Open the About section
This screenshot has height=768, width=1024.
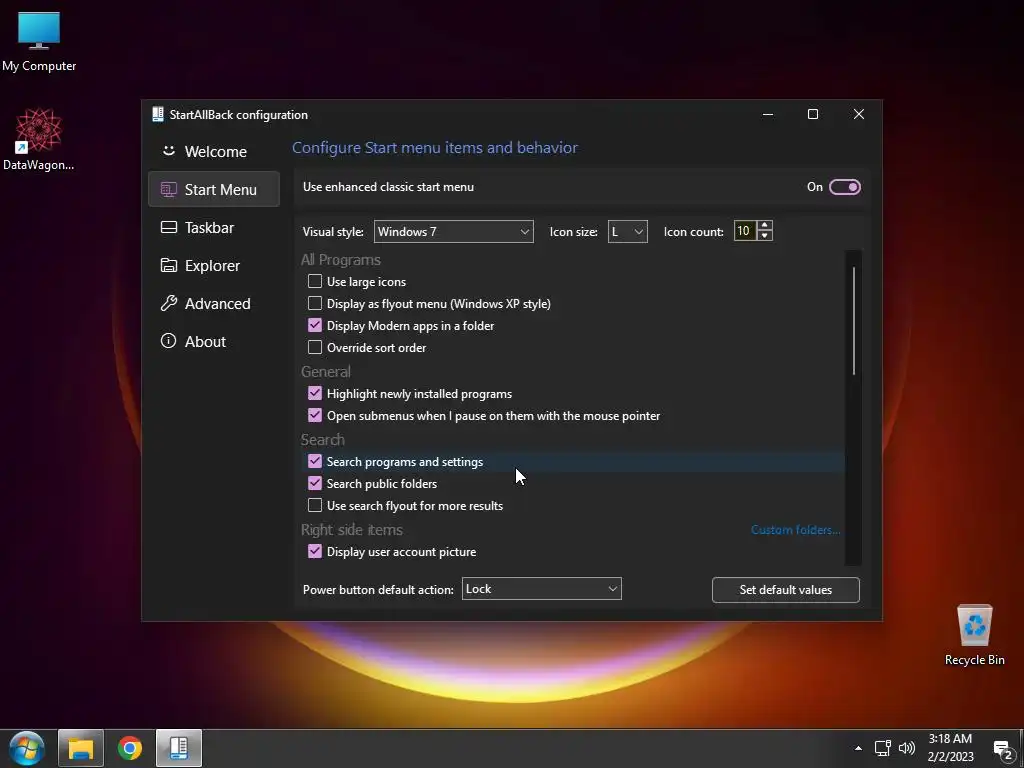pos(214,342)
